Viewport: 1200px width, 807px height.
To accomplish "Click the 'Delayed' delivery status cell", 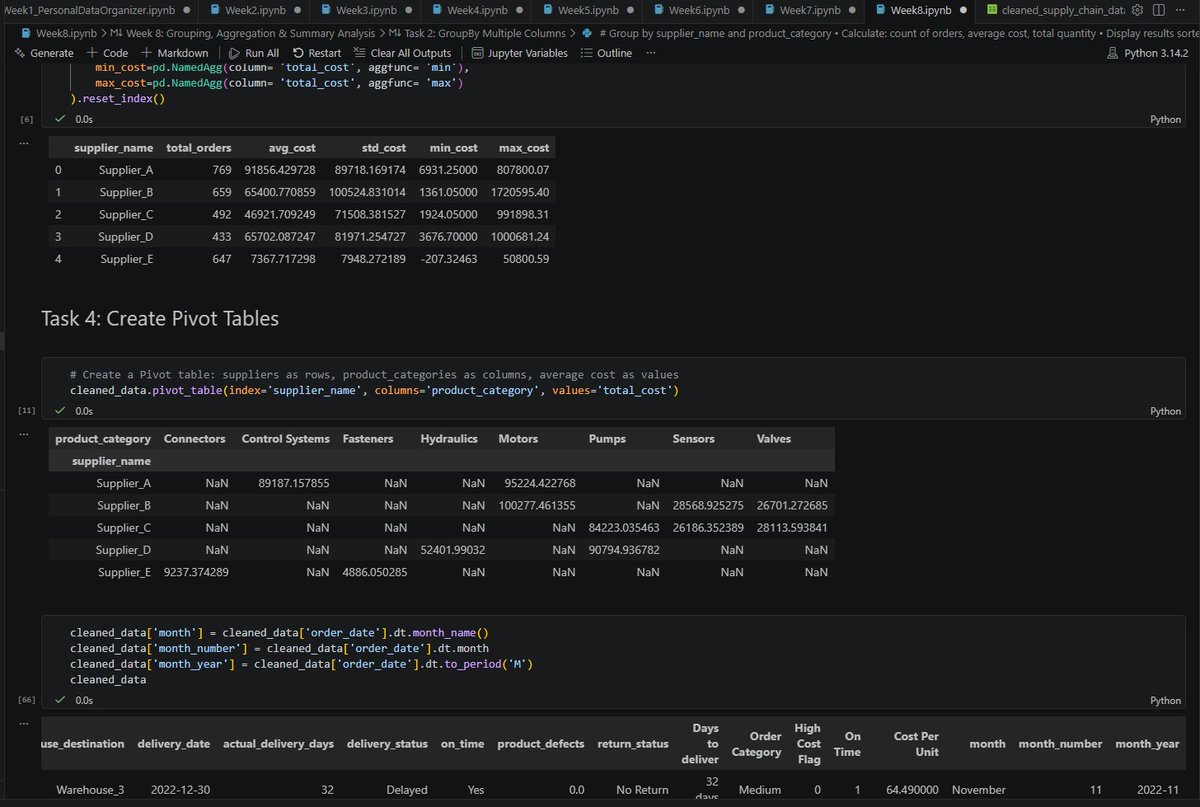I will (x=407, y=790).
